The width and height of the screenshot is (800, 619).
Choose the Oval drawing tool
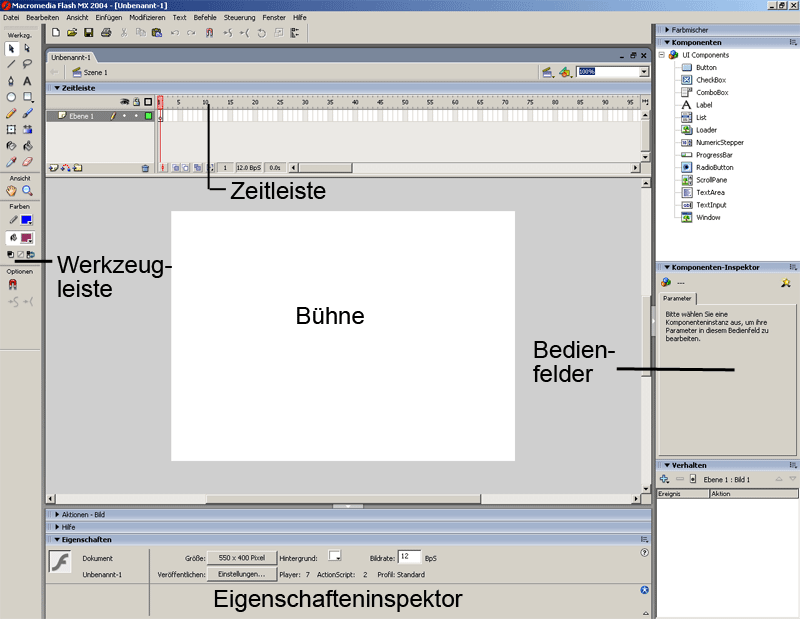coord(11,97)
